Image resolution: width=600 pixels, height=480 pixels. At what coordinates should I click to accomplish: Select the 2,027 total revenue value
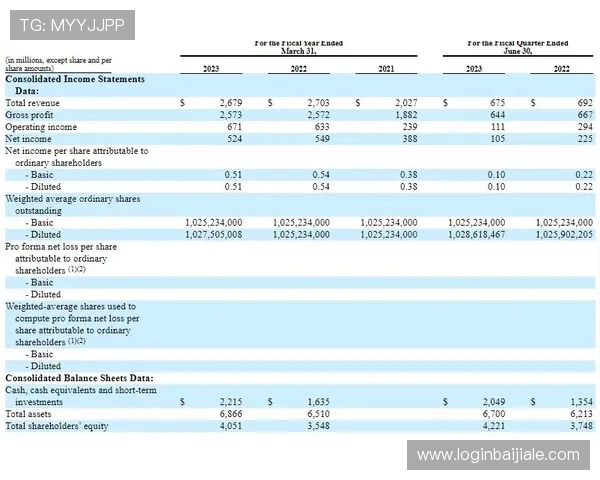pos(406,103)
